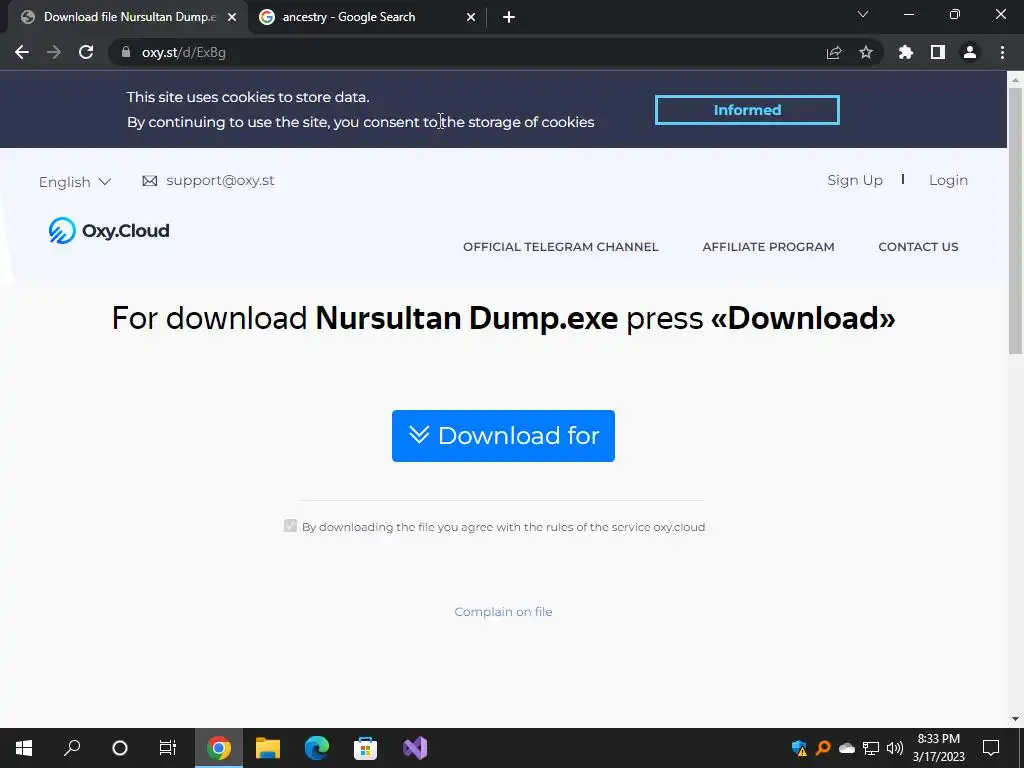Screen dimensions: 1024x768
Task: Open the Chrome extensions puzzle icon
Action: tap(906, 52)
